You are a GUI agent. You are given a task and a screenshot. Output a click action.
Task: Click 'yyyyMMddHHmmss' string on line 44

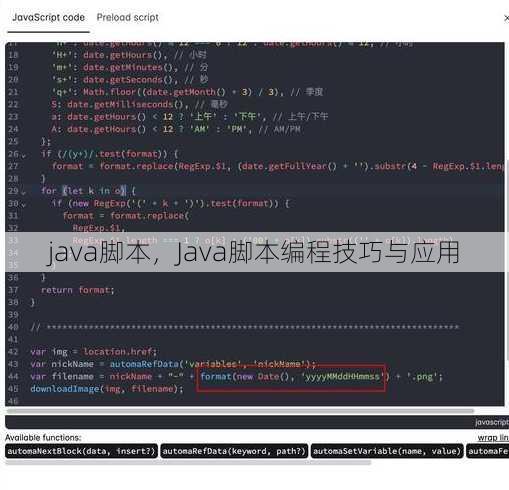(342, 377)
